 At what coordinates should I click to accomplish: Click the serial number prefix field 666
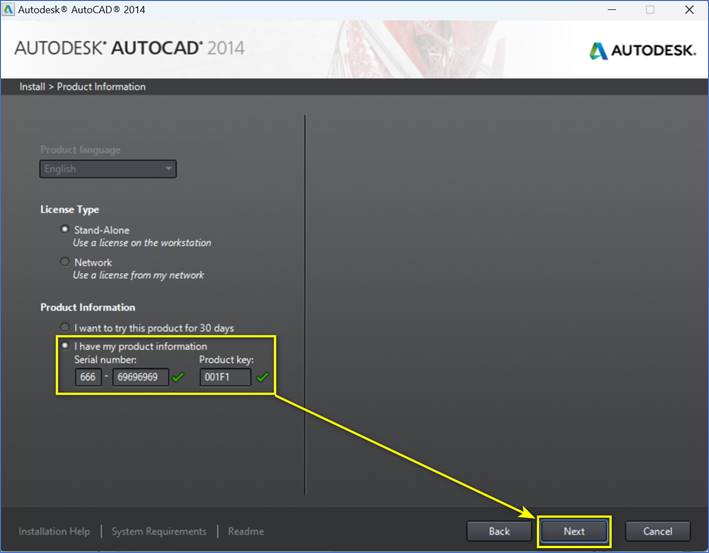point(88,377)
